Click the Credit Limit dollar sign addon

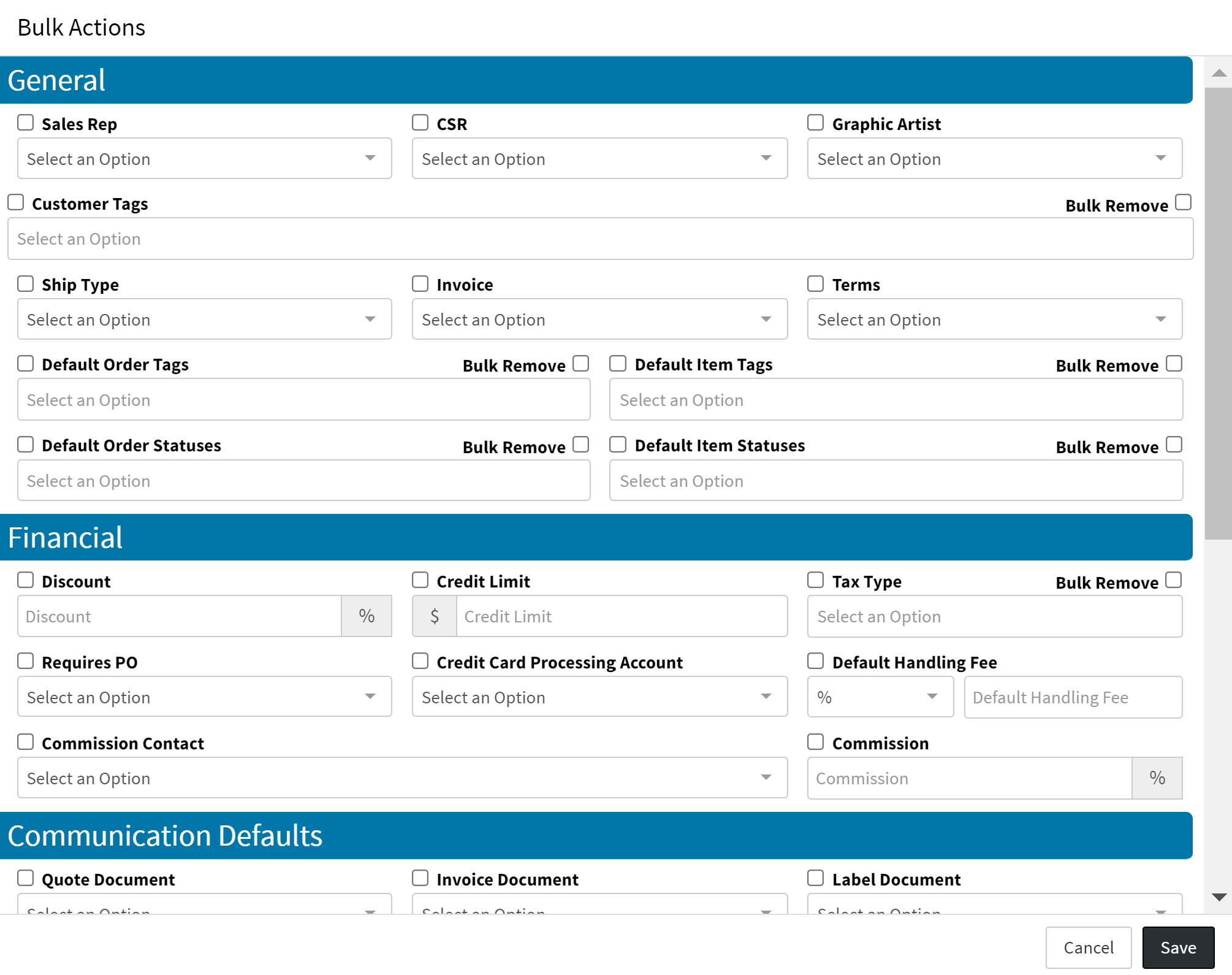coord(435,616)
